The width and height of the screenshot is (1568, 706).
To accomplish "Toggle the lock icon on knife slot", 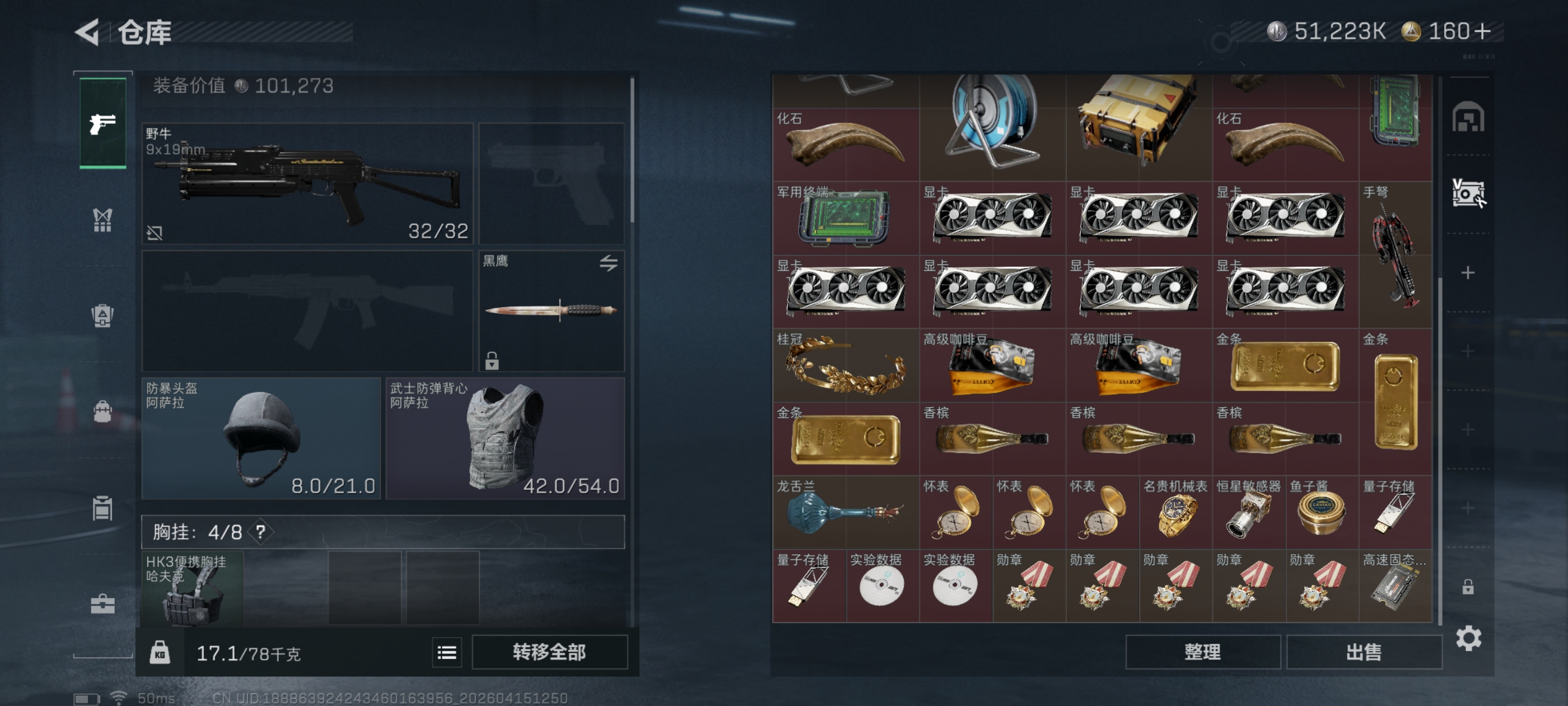I will 492,361.
